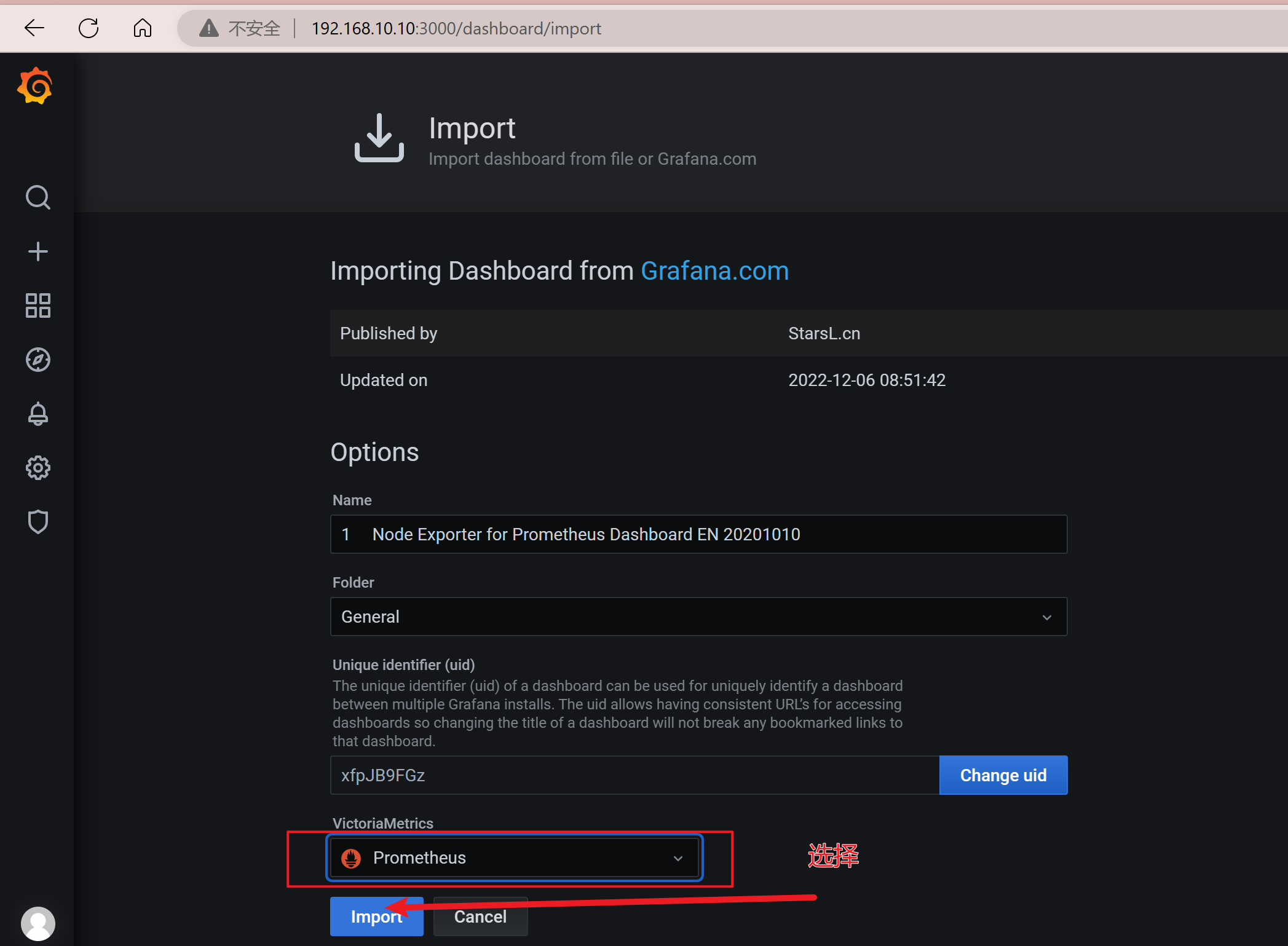Screen dimensions: 1288x946
Task: Open the Create plus menu in sidebar
Action: (38, 251)
